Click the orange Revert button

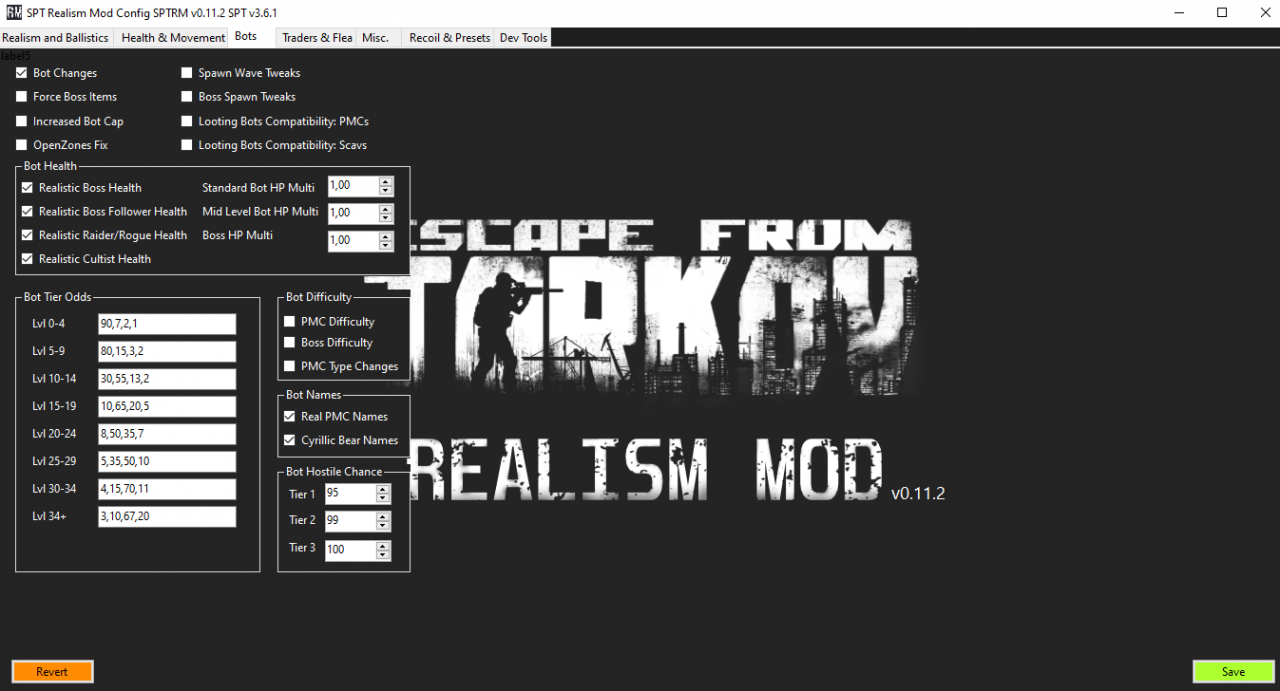coord(52,672)
